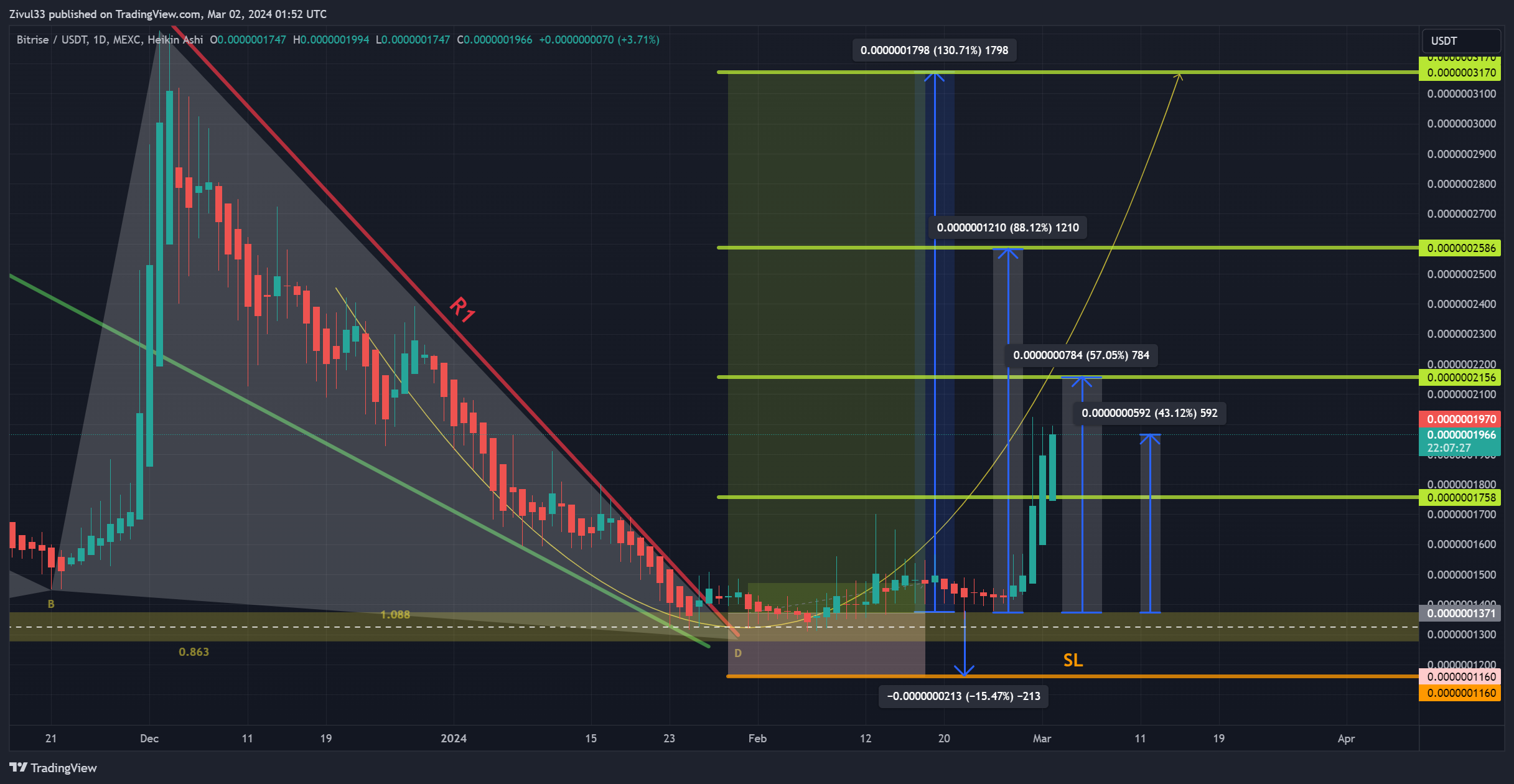
Task: Click the 57.05% measurement tooltip
Action: [x=1081, y=355]
